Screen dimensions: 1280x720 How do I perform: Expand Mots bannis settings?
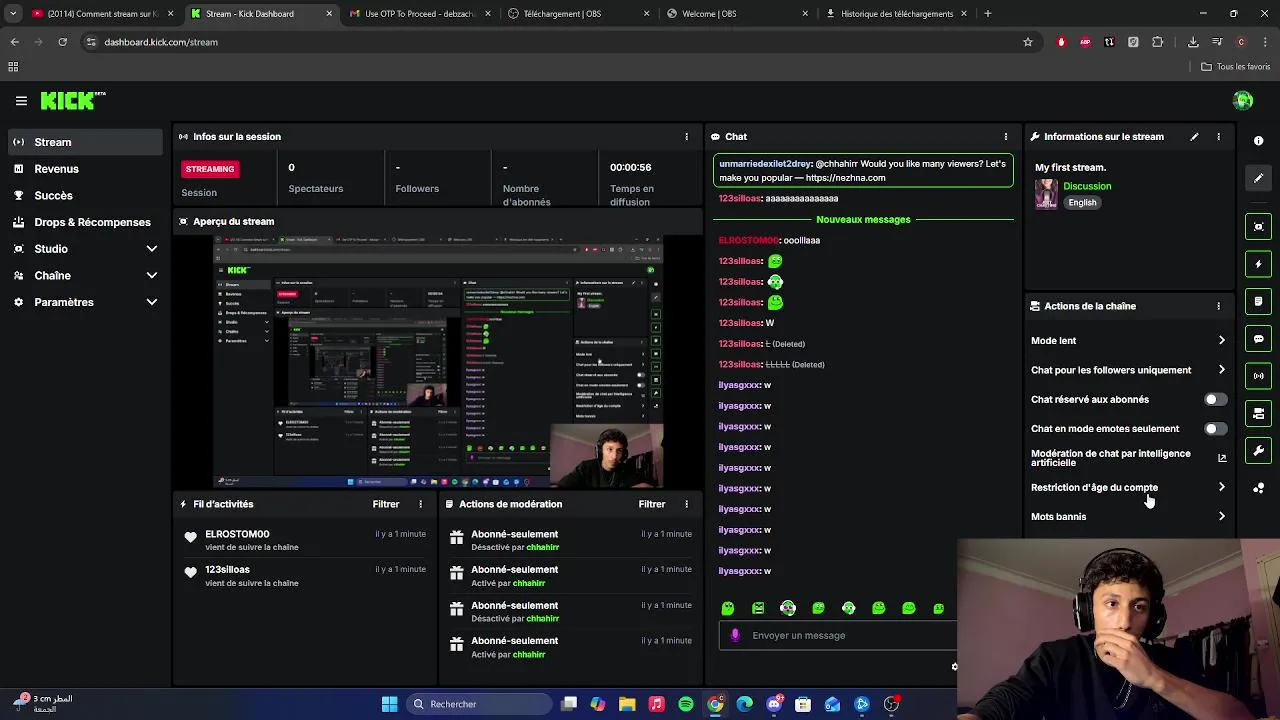tap(1128, 517)
